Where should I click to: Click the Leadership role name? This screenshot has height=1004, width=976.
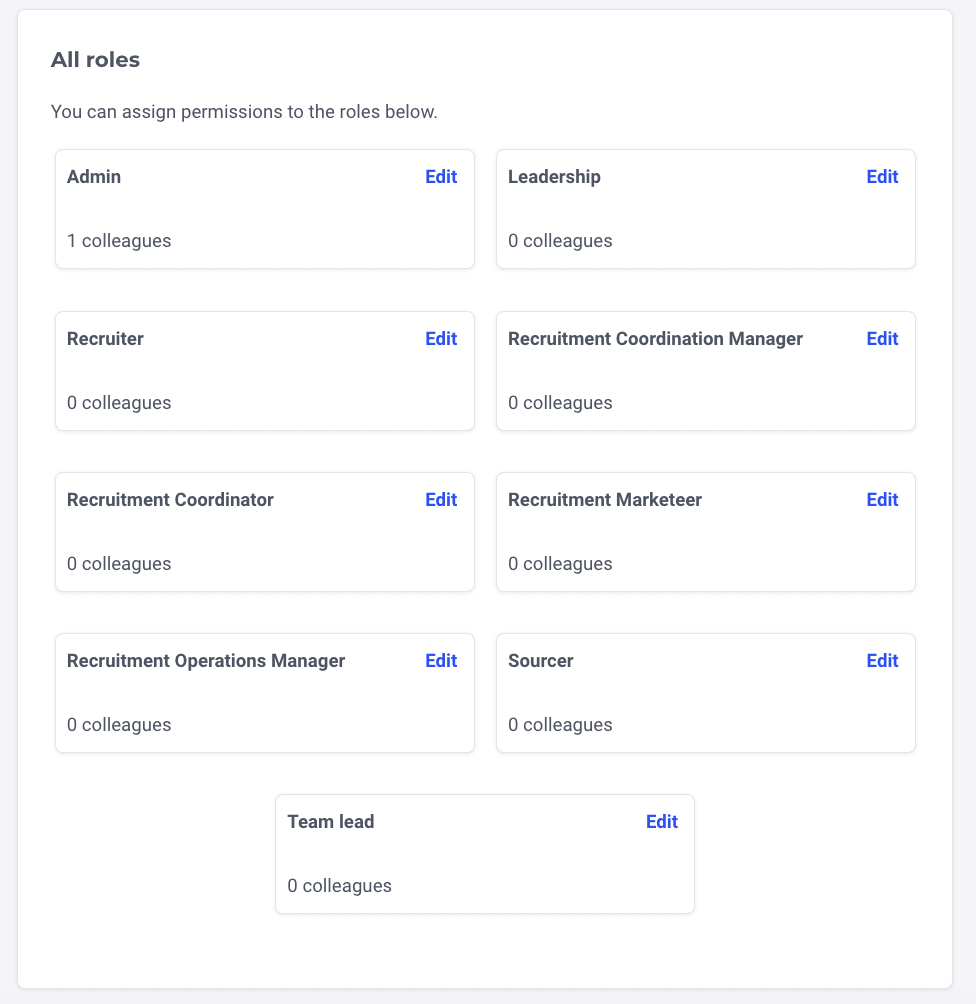554,177
